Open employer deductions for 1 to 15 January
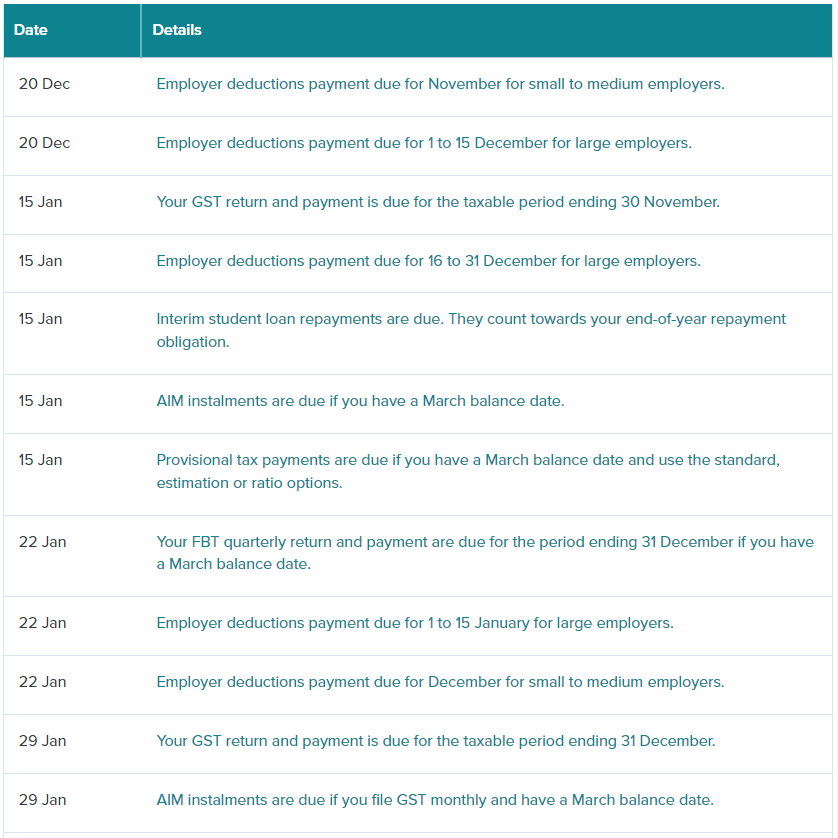838x838 pixels. point(415,623)
